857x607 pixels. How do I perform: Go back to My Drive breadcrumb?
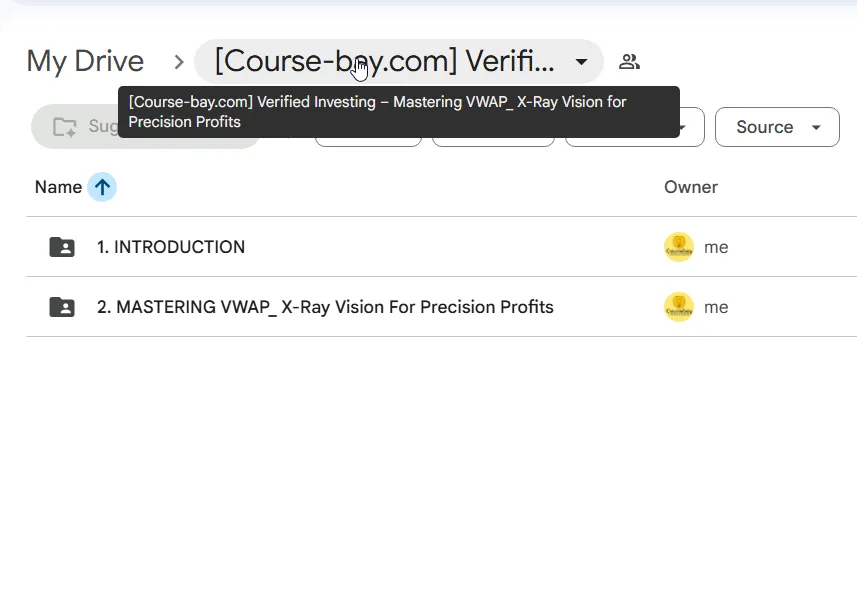tap(85, 61)
